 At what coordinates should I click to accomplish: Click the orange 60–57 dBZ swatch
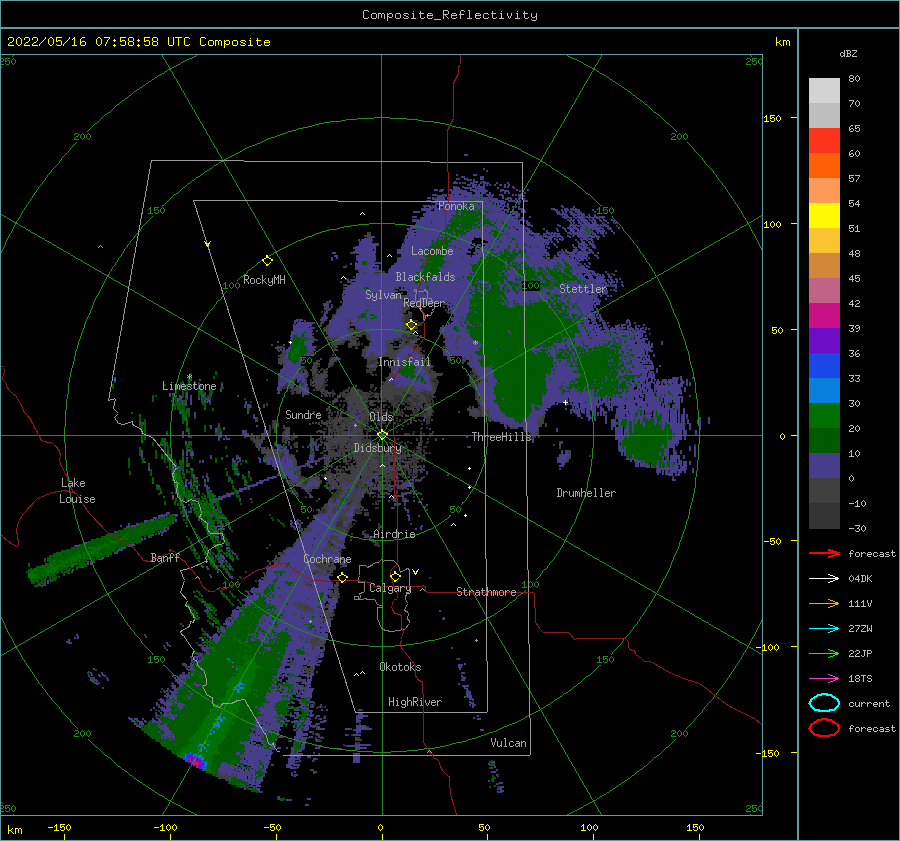824,166
